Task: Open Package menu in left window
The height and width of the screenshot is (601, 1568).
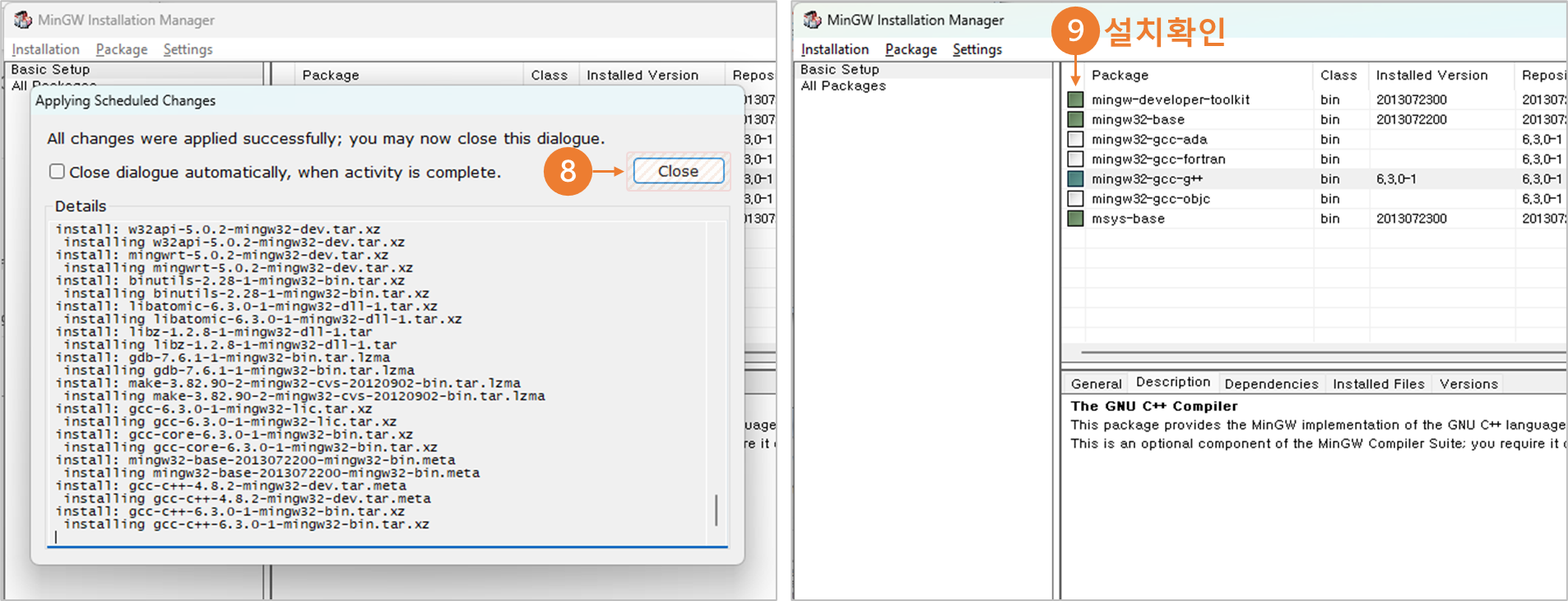Action: point(122,49)
